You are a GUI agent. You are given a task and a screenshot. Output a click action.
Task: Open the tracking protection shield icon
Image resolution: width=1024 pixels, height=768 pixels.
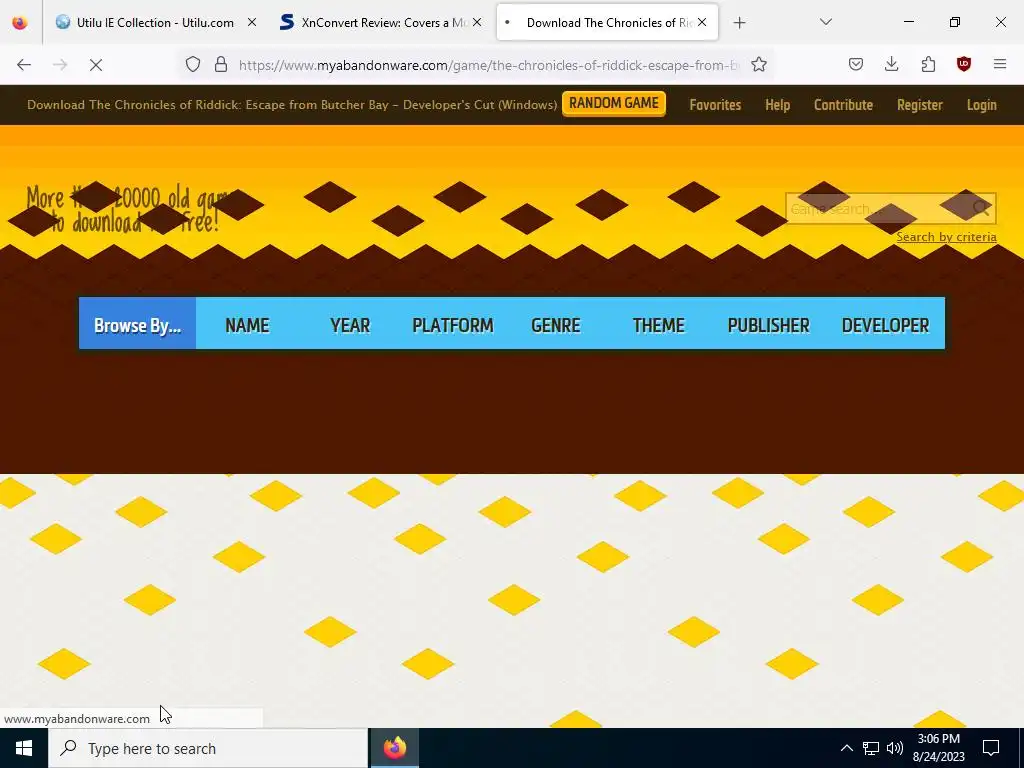[x=193, y=64]
